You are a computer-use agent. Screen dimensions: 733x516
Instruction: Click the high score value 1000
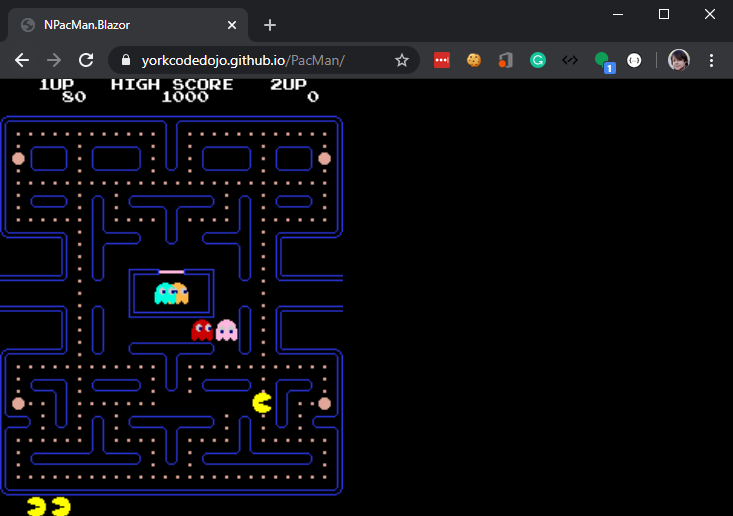(185, 97)
